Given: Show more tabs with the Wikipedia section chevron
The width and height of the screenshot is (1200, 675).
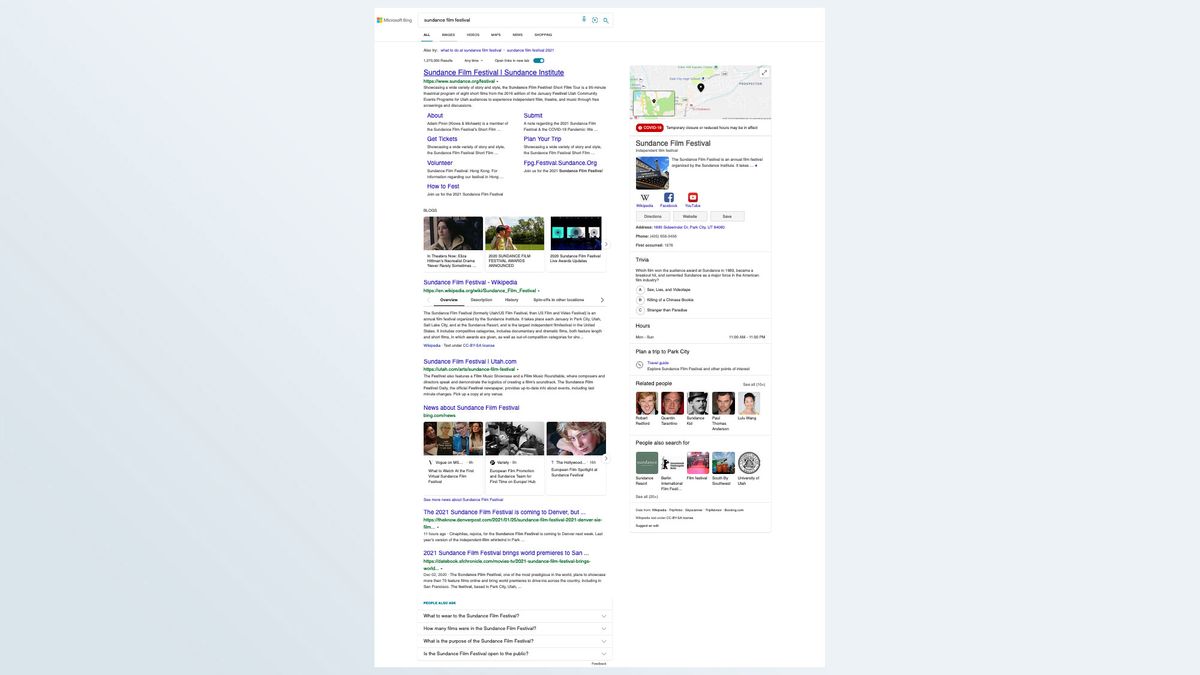Looking at the screenshot, I should pyautogui.click(x=603, y=299).
